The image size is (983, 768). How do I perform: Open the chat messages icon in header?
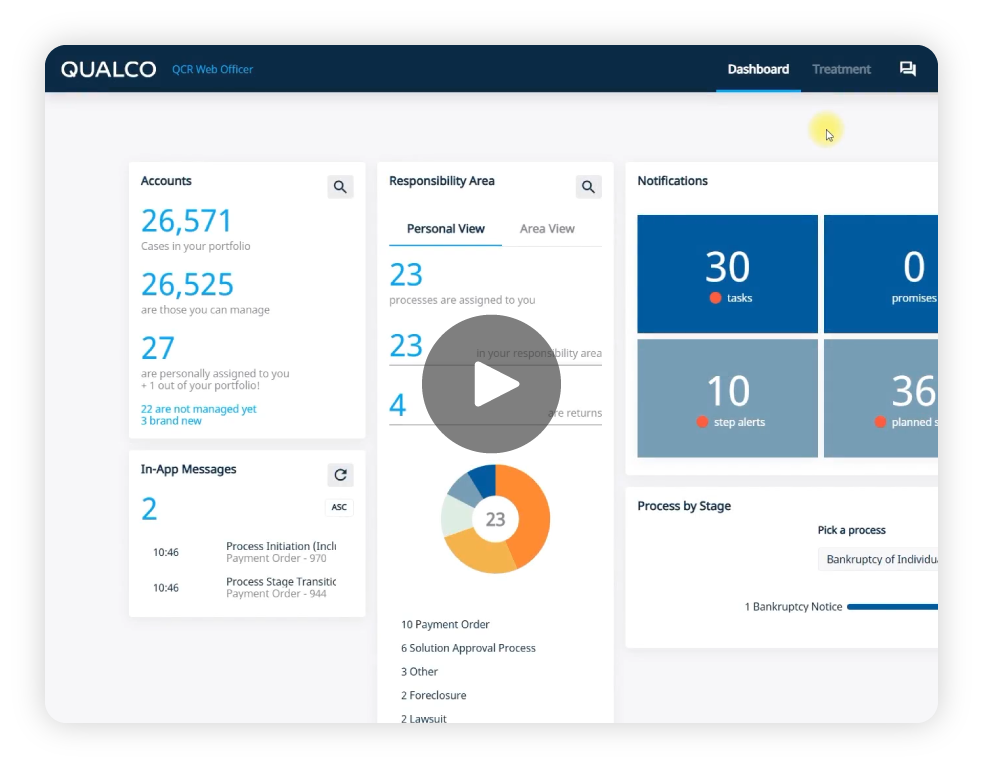click(x=907, y=69)
